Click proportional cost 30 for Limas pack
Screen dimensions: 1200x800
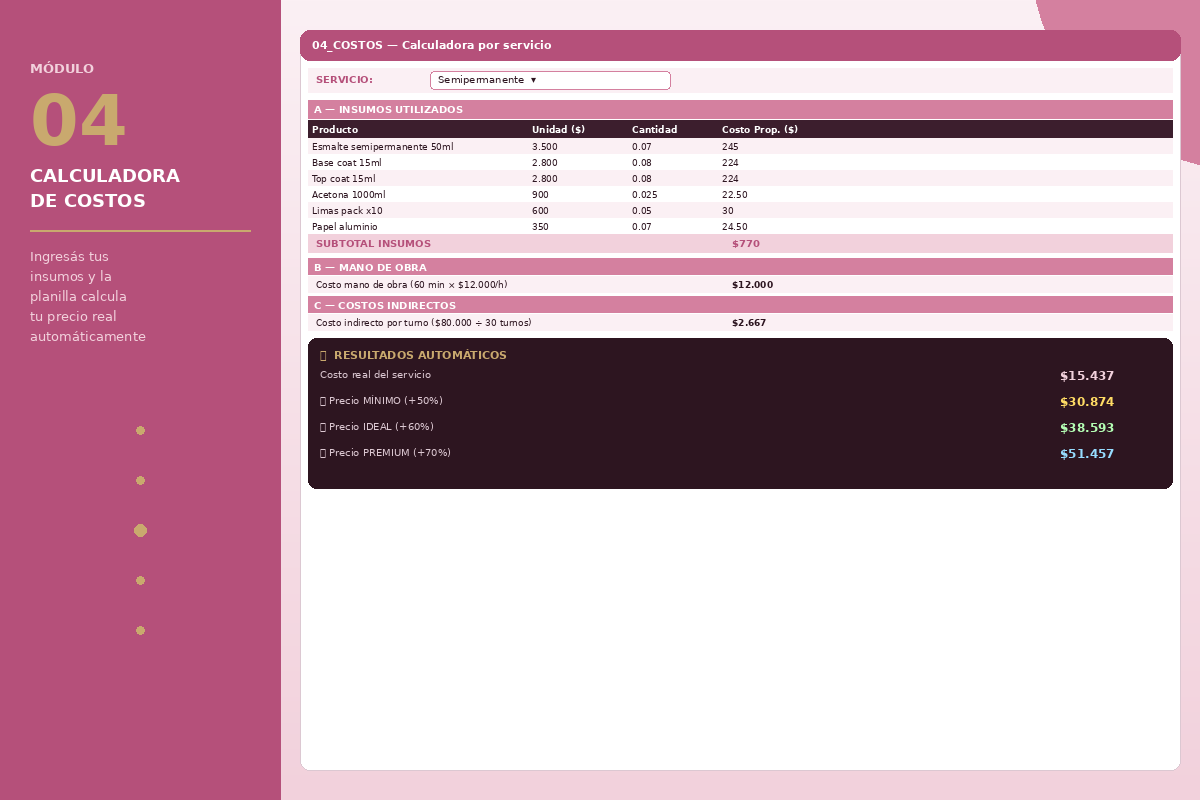(x=727, y=211)
